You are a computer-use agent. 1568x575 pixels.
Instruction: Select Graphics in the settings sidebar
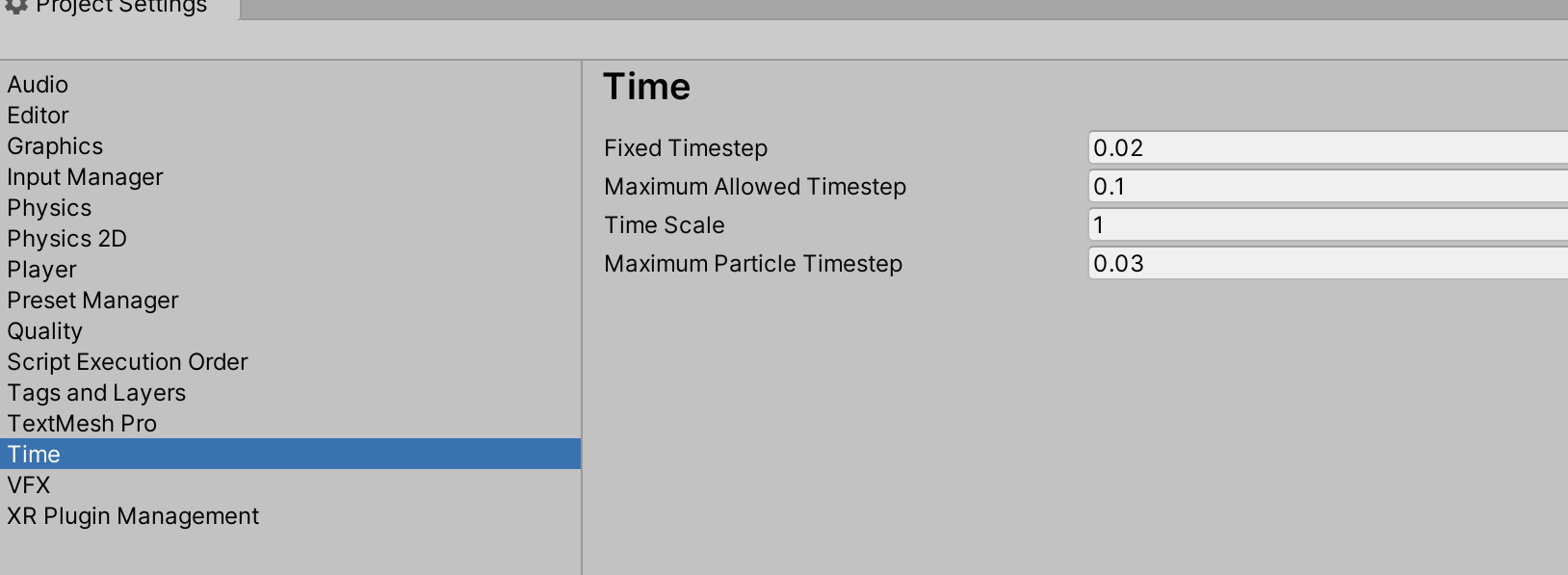point(55,146)
